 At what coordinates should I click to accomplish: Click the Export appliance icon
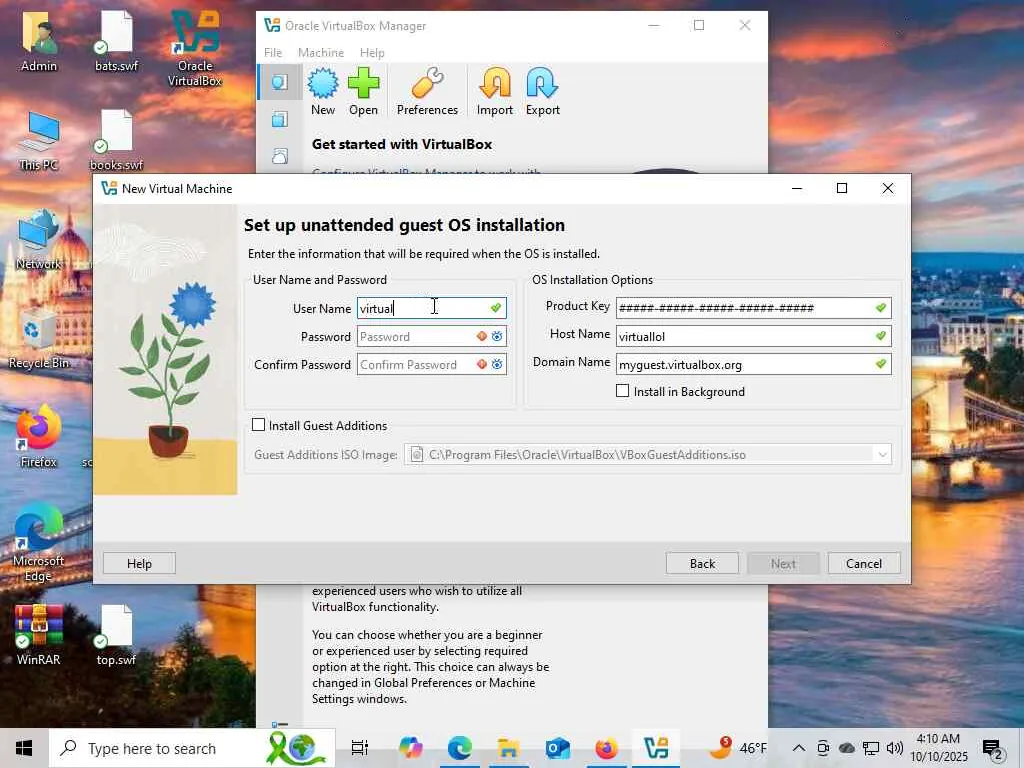pyautogui.click(x=543, y=92)
